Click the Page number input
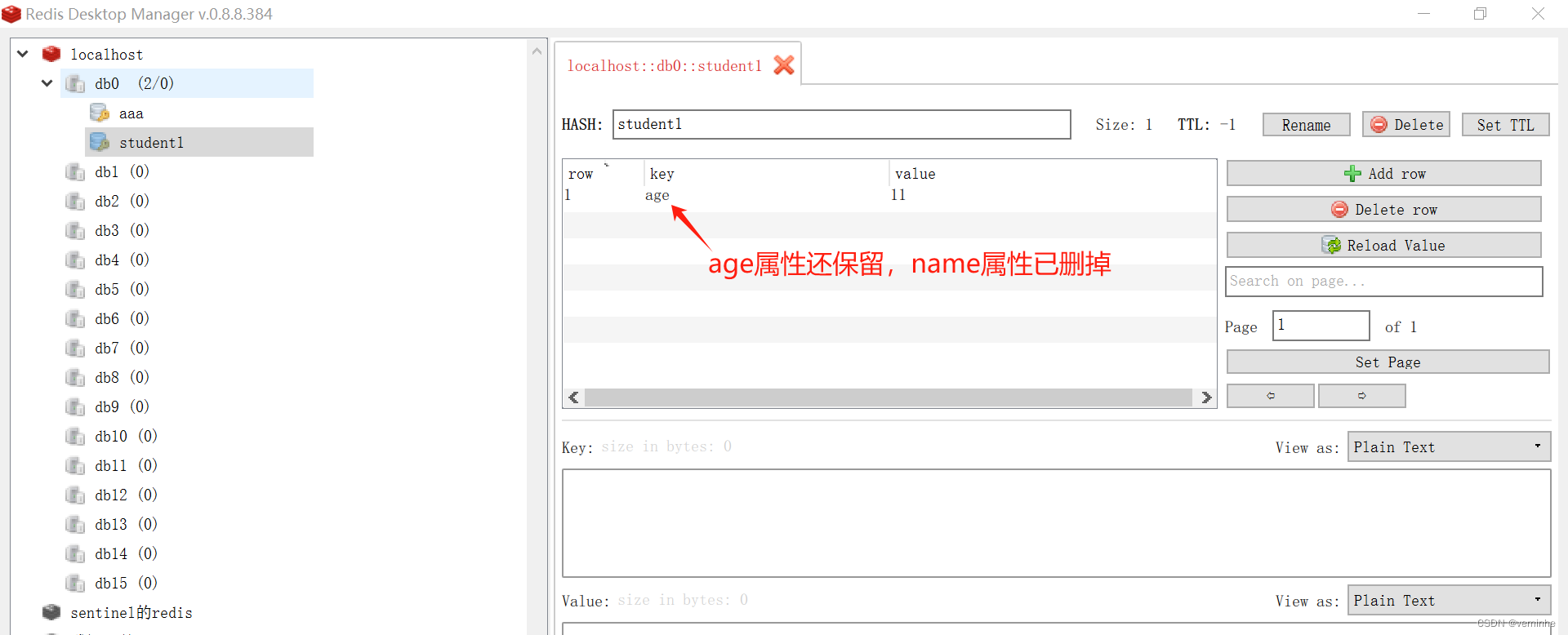Viewport: 1568px width, 635px height. (x=1321, y=326)
